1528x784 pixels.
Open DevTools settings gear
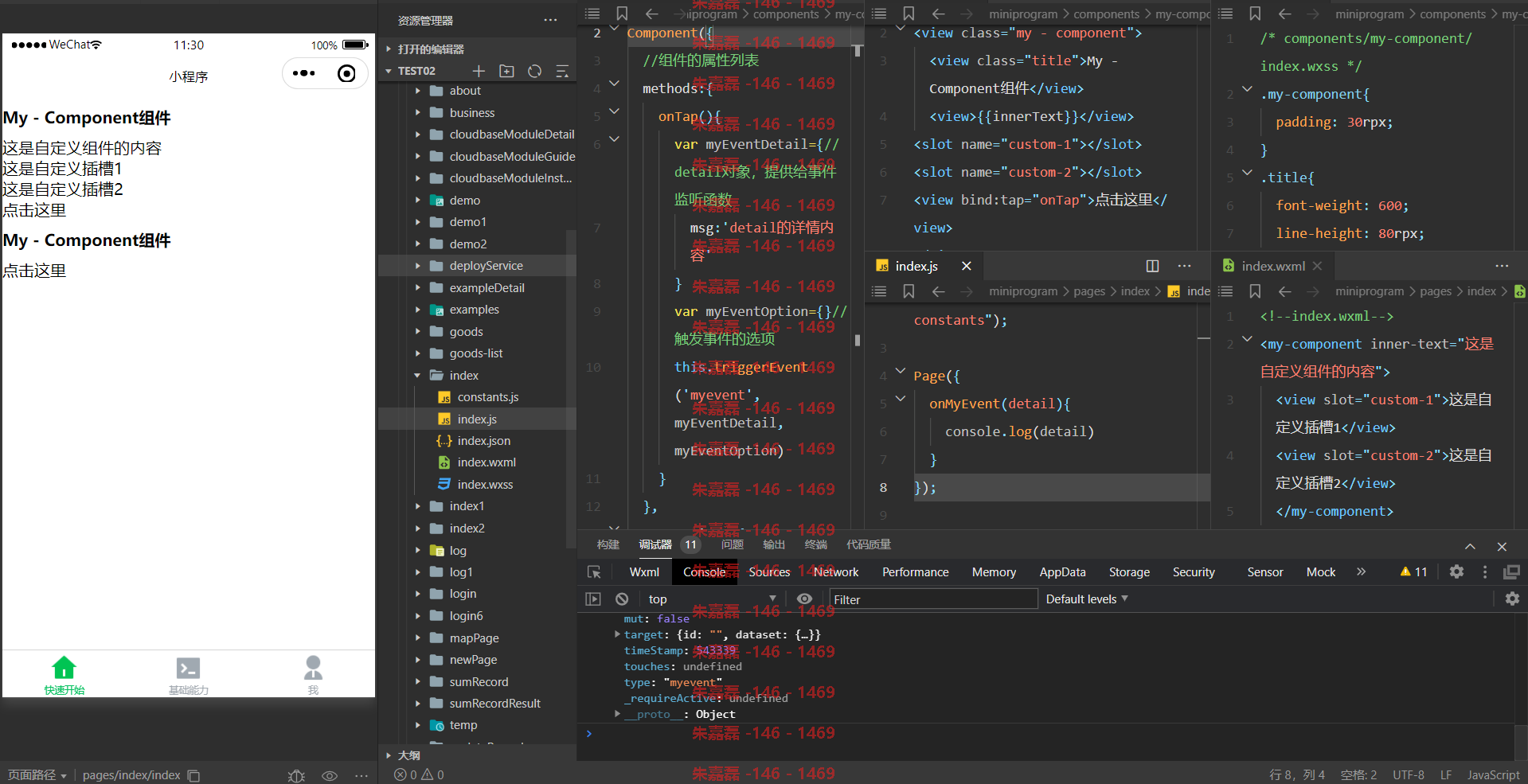[x=1456, y=571]
